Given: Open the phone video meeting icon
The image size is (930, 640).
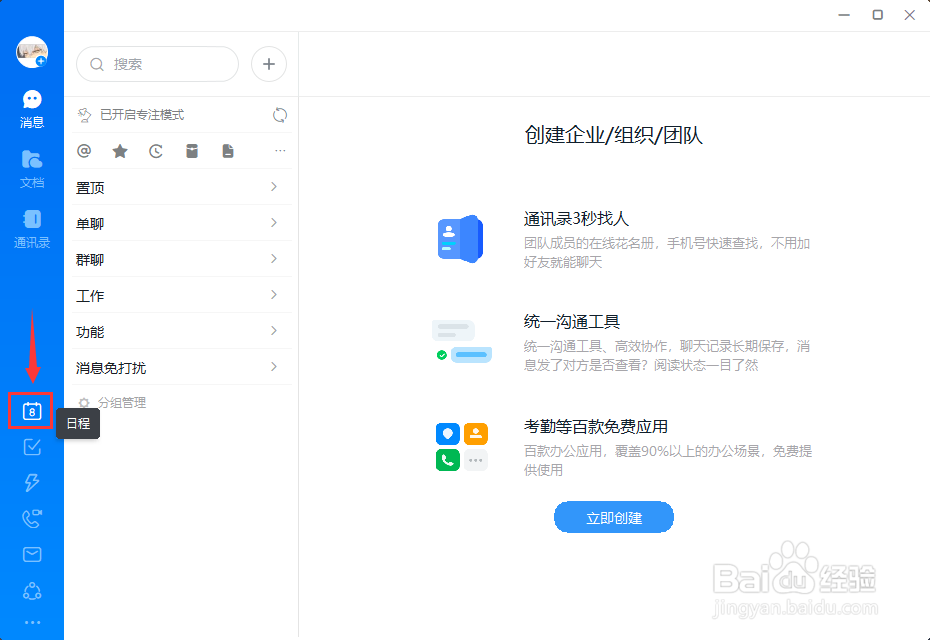Looking at the screenshot, I should [32, 518].
